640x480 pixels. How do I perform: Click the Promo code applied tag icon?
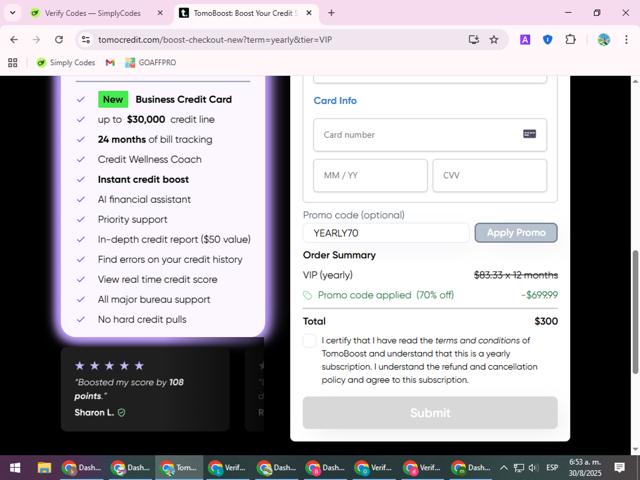coord(308,295)
